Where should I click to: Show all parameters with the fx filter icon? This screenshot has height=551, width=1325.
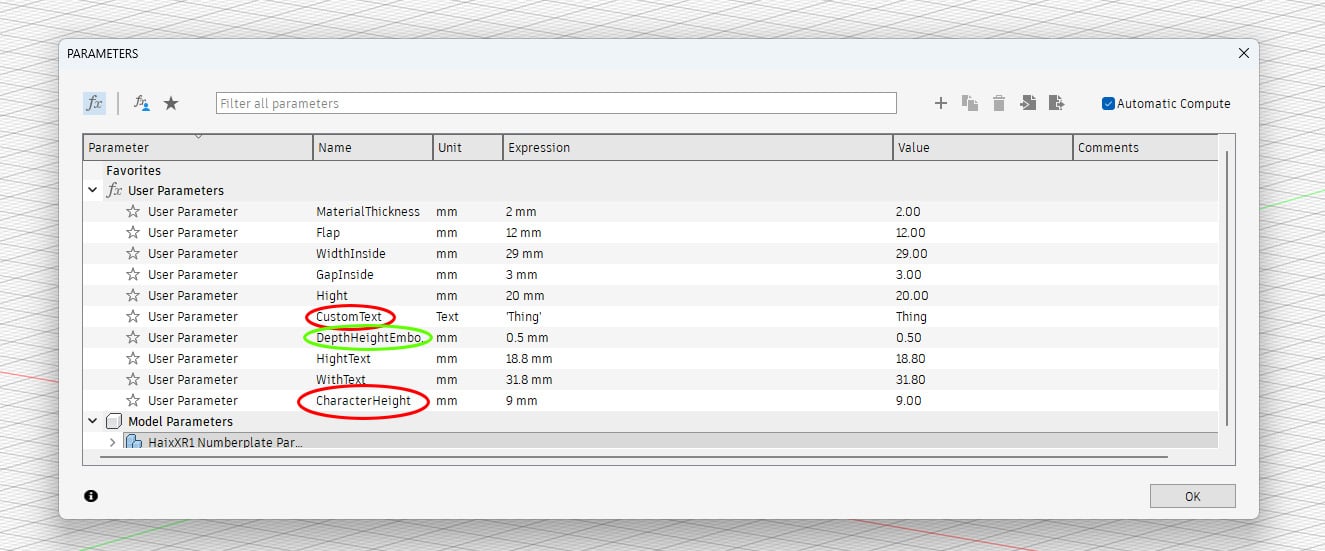pyautogui.click(x=94, y=103)
